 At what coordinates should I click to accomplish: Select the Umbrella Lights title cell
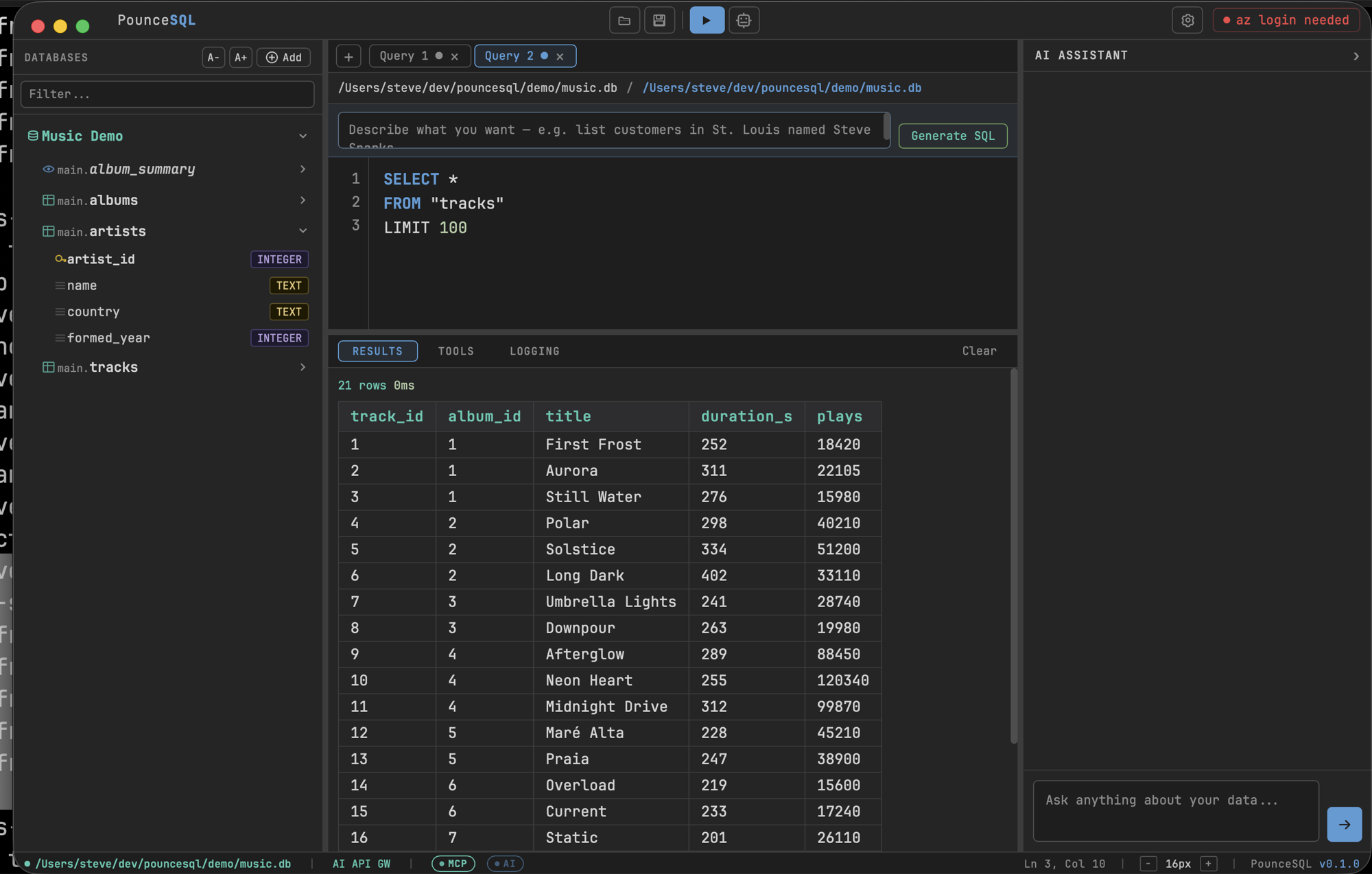[x=611, y=602]
